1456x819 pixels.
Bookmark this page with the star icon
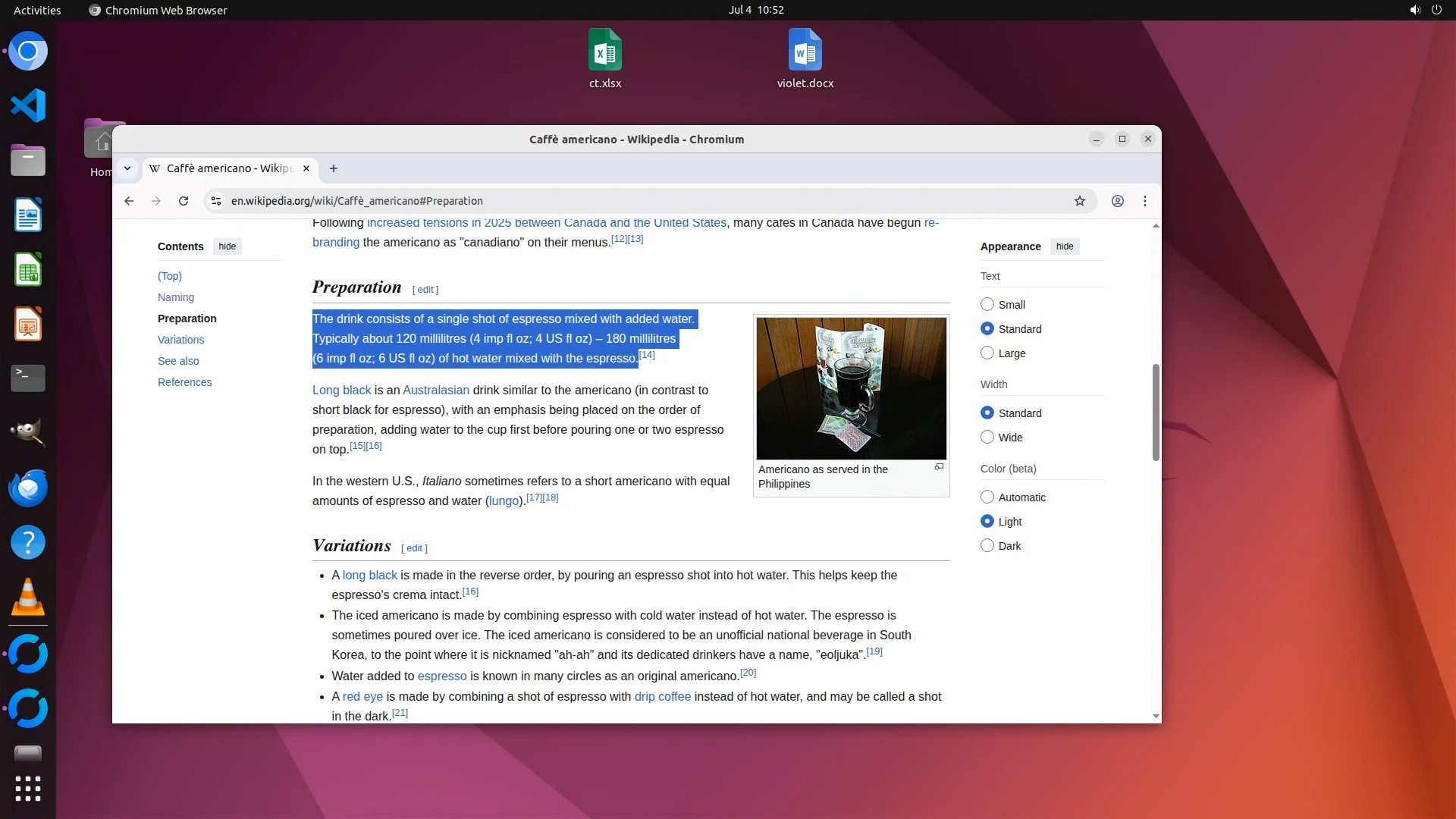(x=1079, y=201)
